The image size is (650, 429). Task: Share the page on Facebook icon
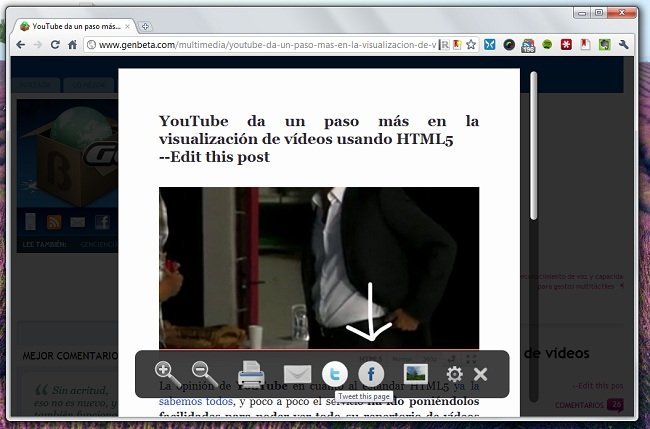[371, 374]
